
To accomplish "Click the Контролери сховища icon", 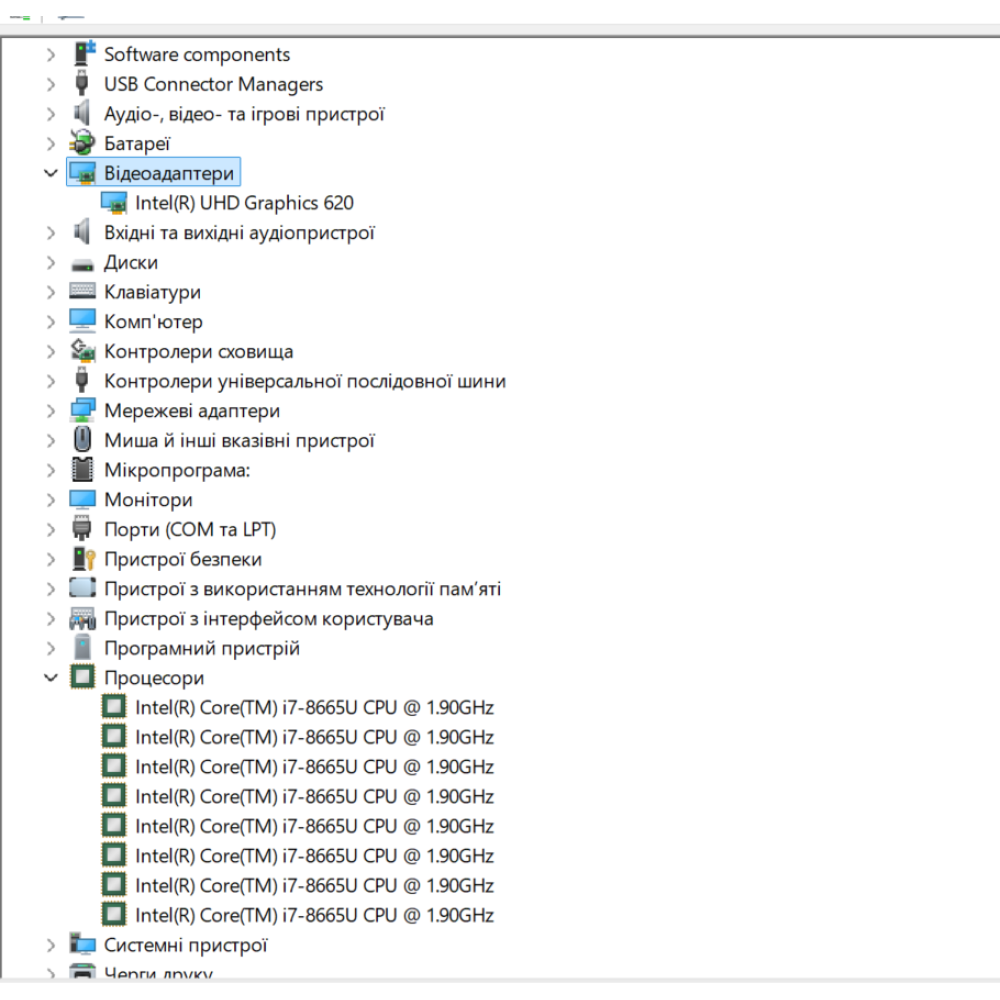I will pyautogui.click(x=82, y=352).
